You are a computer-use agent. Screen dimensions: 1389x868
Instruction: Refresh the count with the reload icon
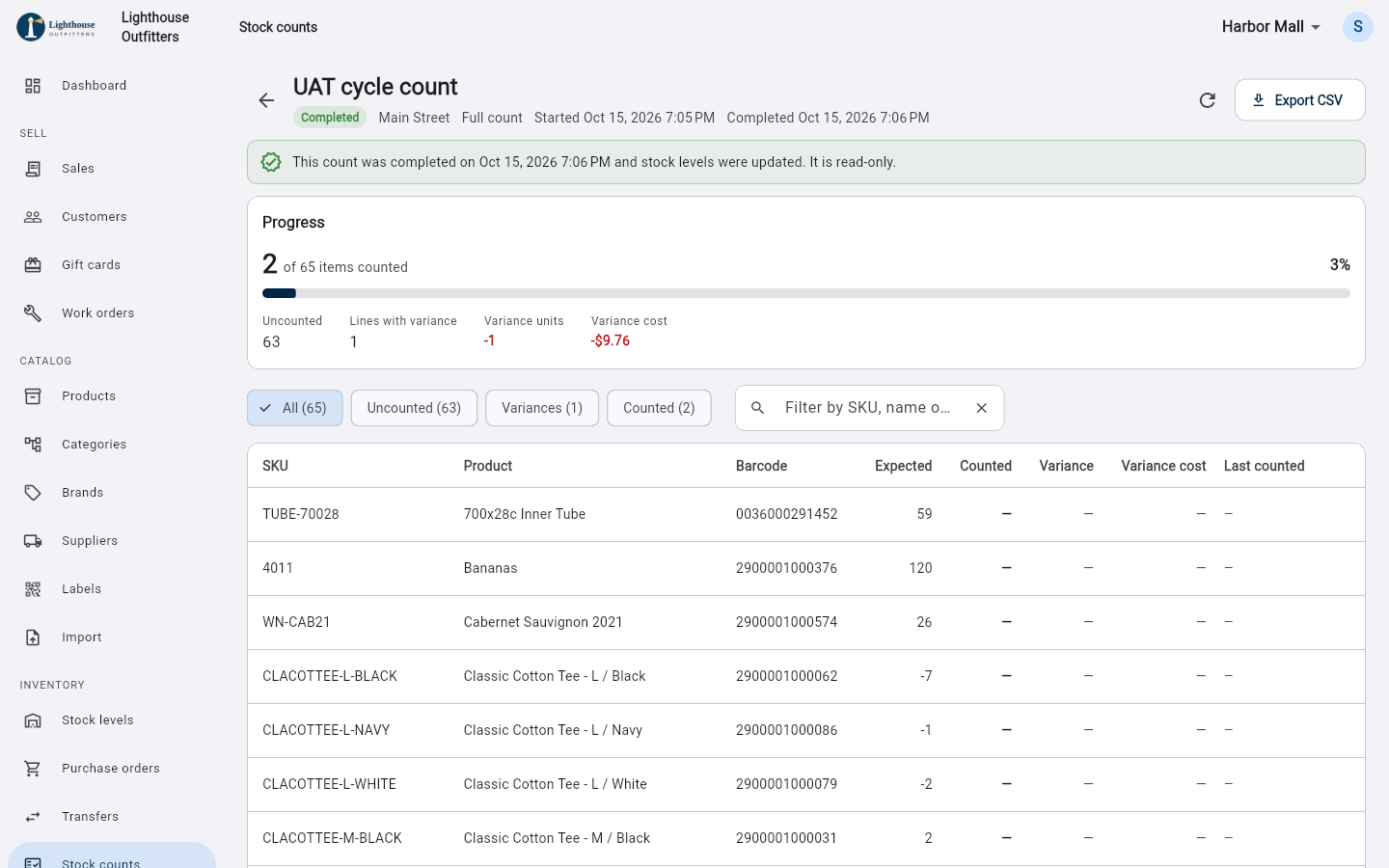click(x=1207, y=100)
